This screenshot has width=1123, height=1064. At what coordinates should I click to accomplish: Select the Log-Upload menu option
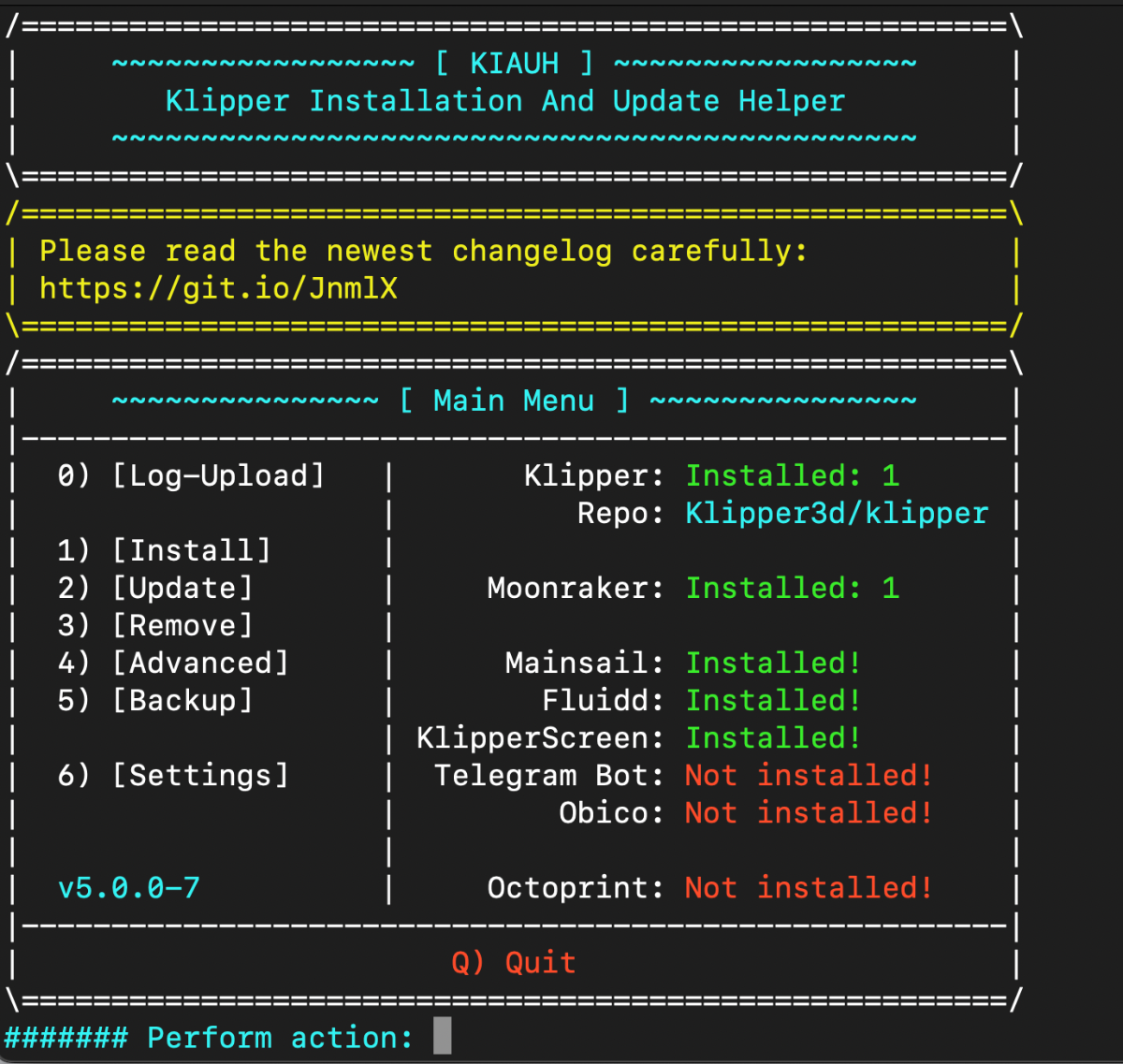[191, 475]
